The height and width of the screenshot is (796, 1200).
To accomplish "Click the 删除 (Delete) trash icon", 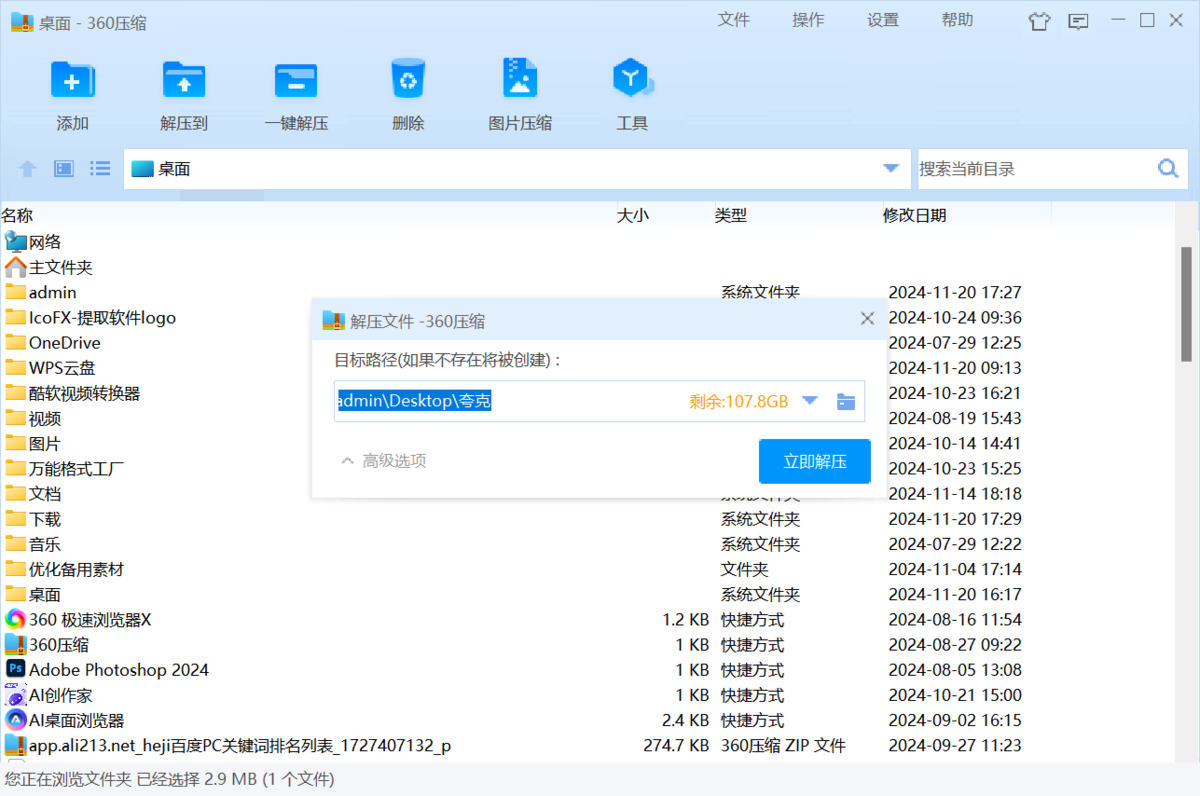I will [408, 79].
